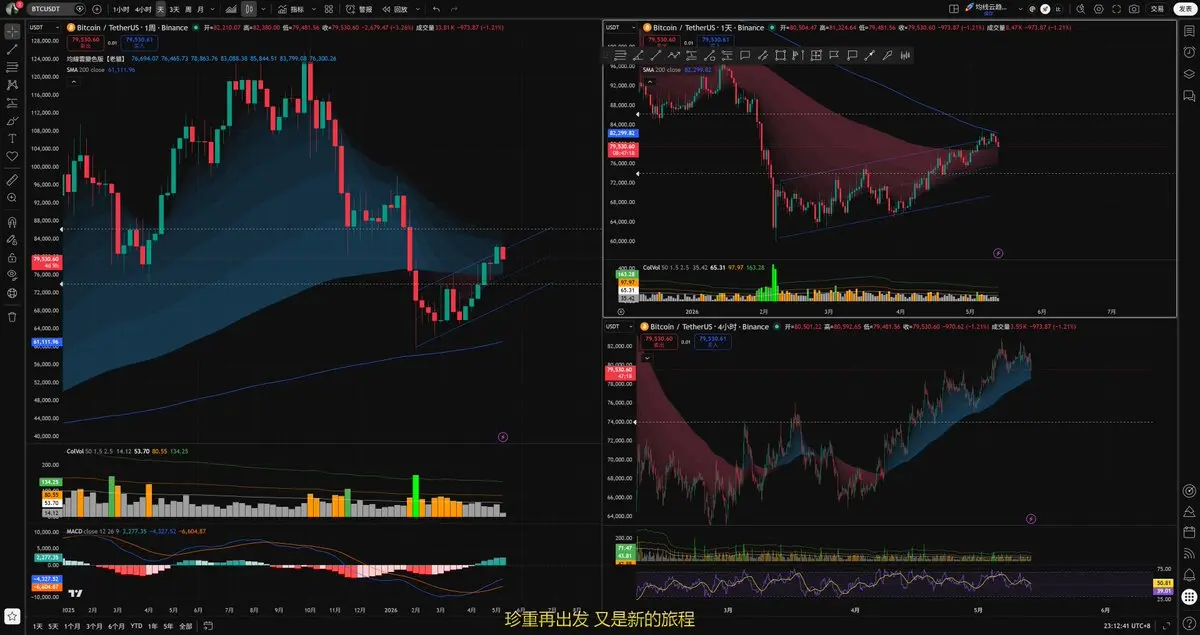The image size is (1200, 635).
Task: Select the trend line drawing tool
Action: [x=12, y=49]
